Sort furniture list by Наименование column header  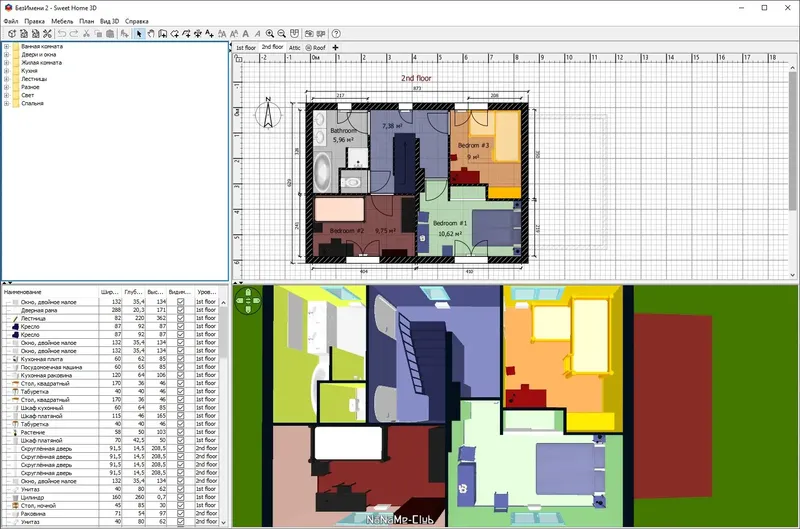50,292
